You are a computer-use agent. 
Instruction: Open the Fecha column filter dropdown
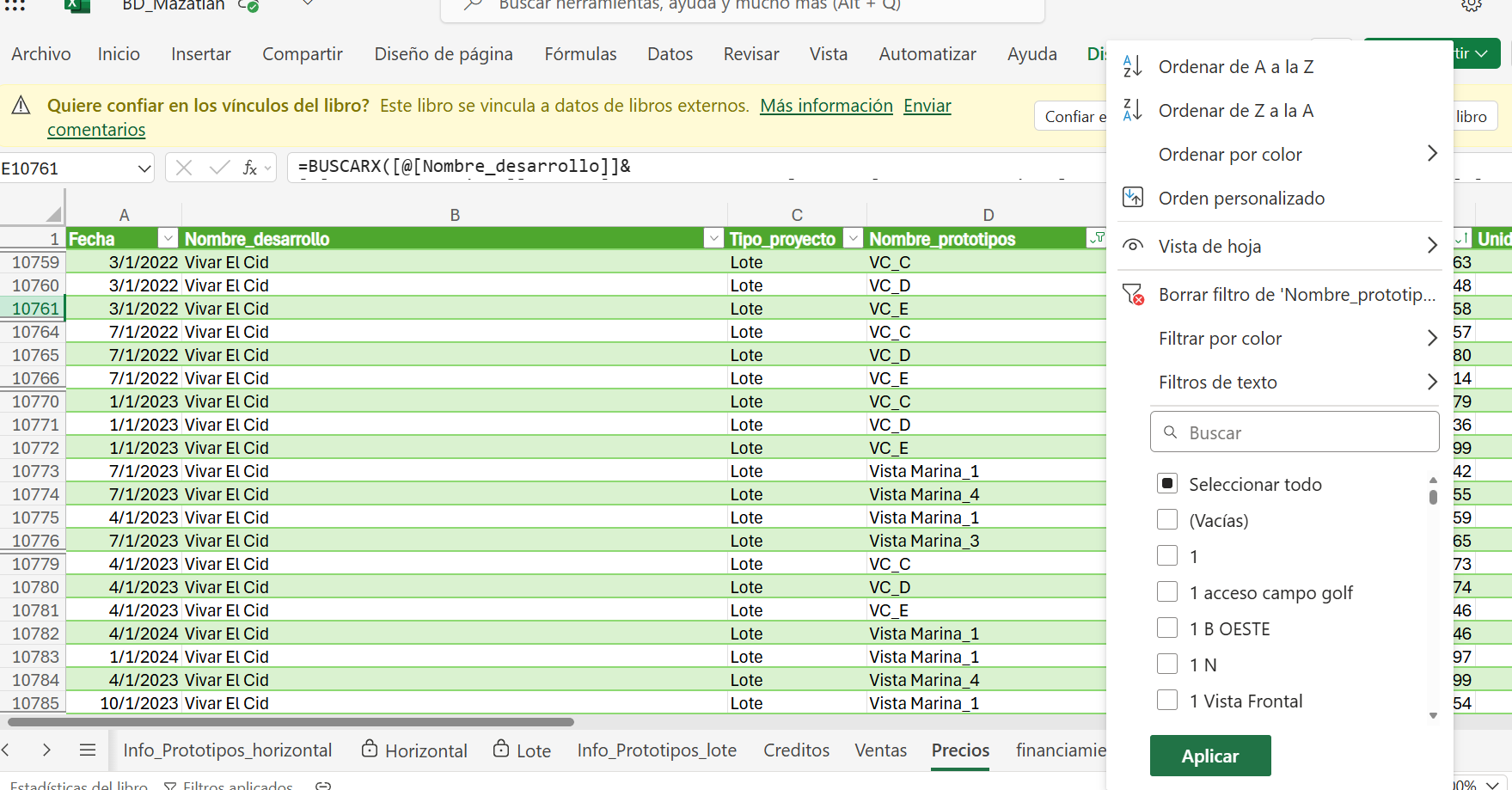[168, 238]
